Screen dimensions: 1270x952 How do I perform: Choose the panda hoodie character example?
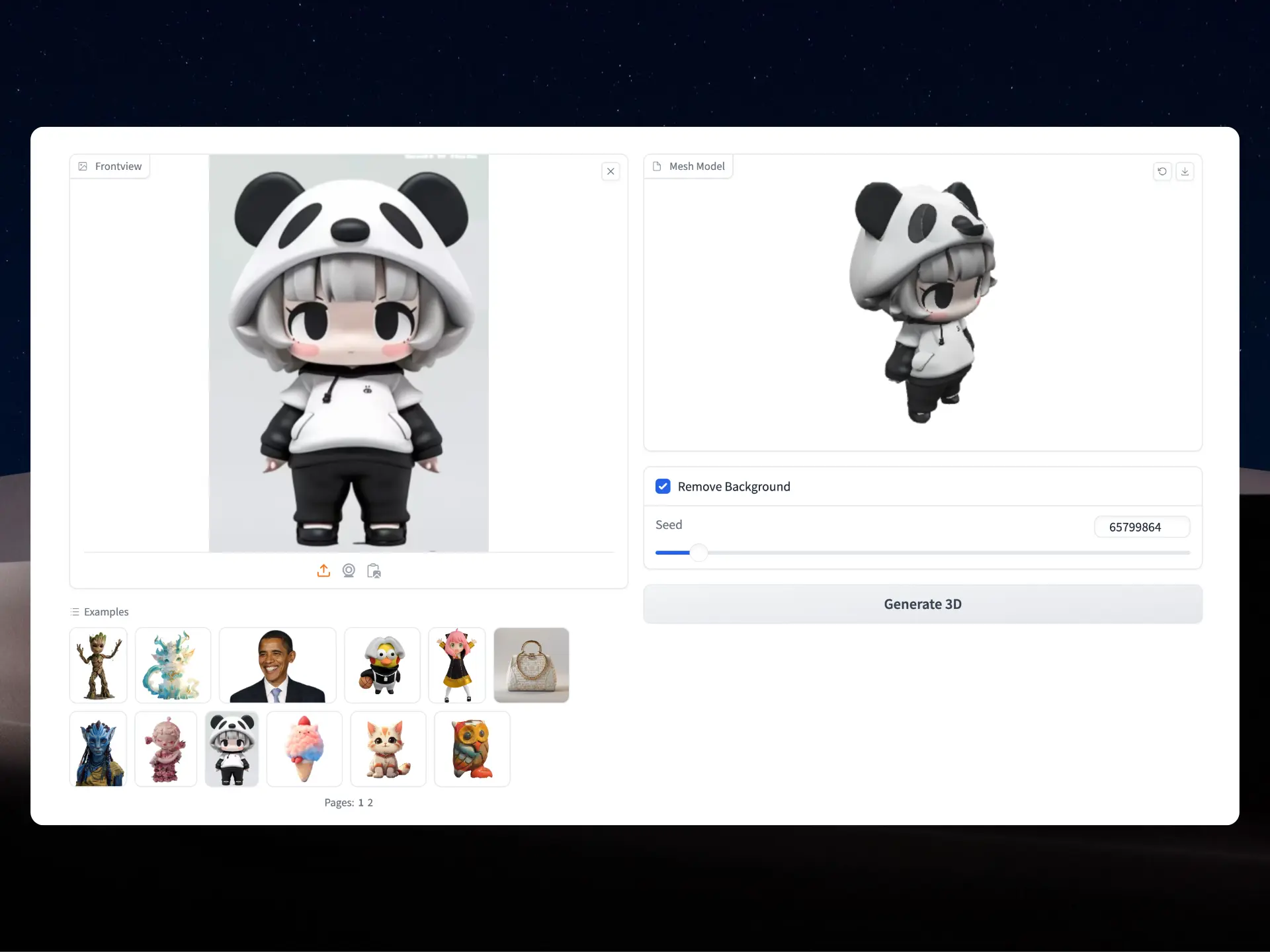(232, 749)
